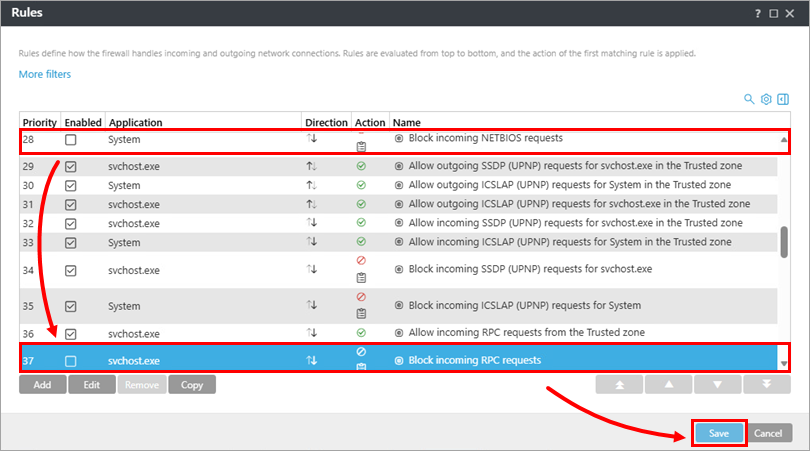810x451 pixels.
Task: Click the Remove button
Action: 142,385
